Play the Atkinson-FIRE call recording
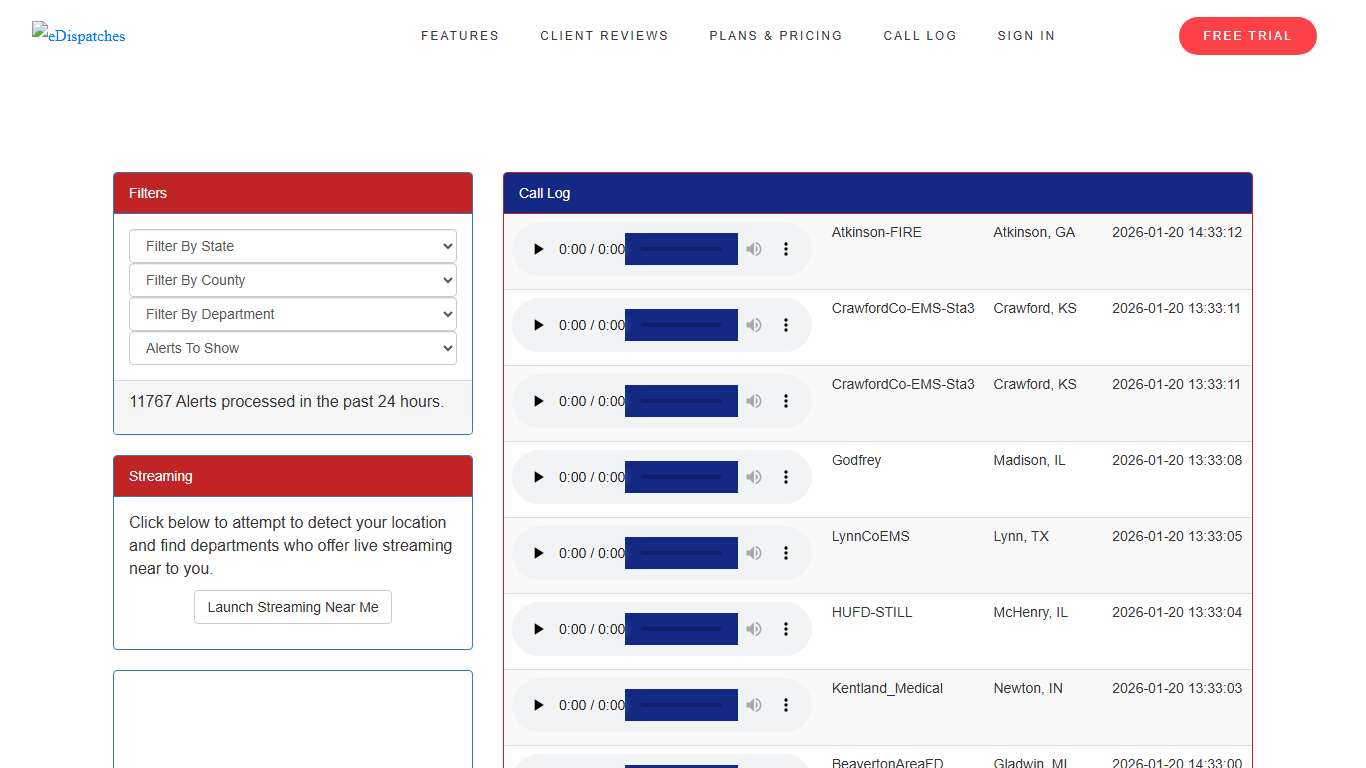 [x=538, y=249]
